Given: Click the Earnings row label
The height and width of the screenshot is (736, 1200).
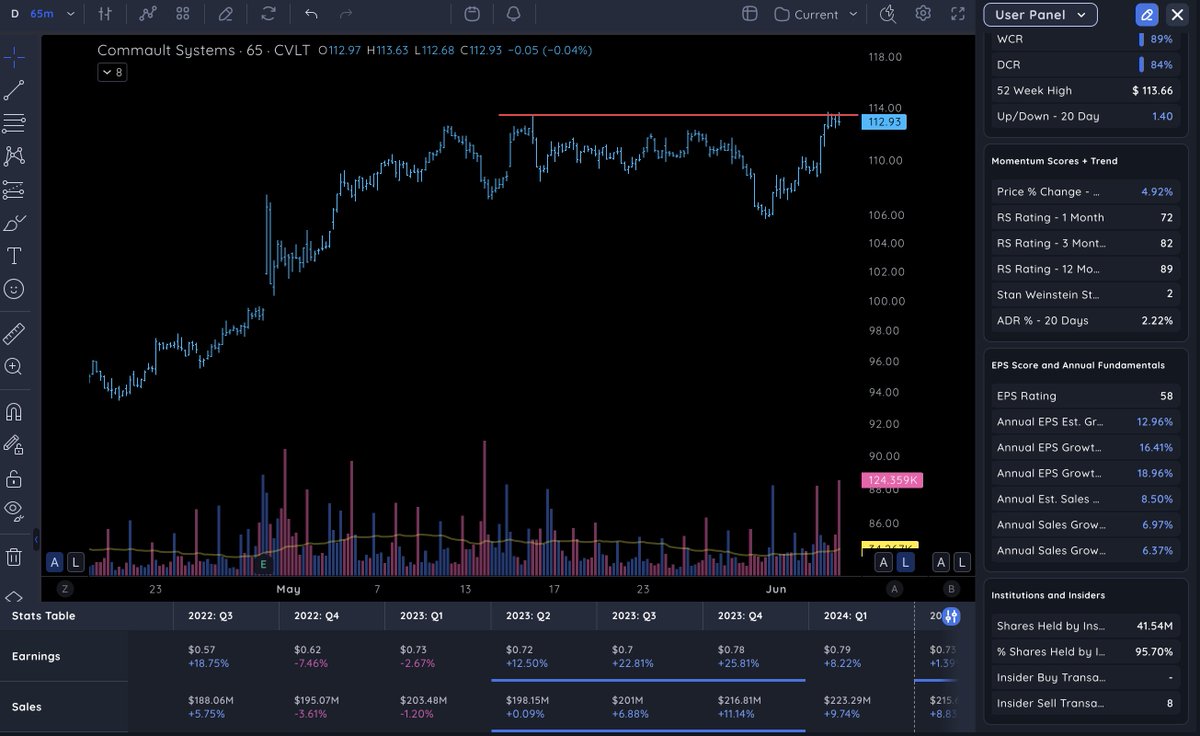Looking at the screenshot, I should point(36,656).
